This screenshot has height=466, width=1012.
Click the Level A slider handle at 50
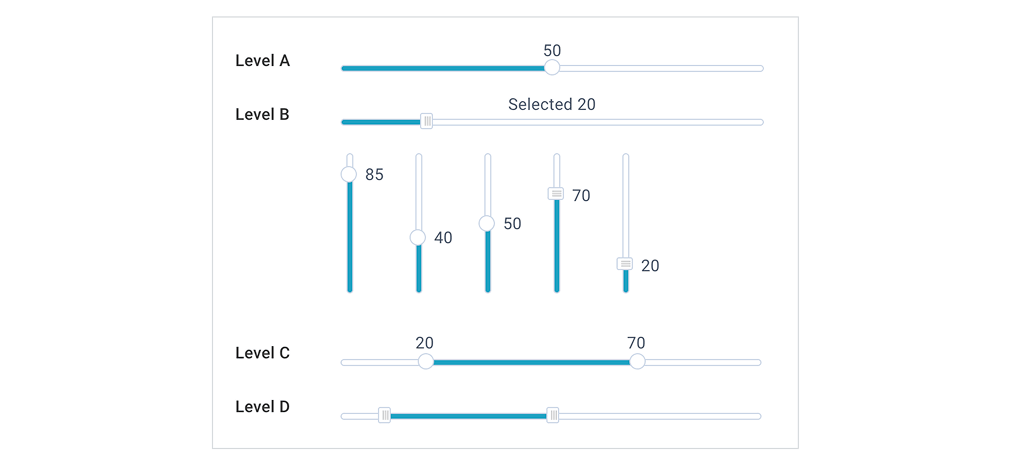[551, 68]
